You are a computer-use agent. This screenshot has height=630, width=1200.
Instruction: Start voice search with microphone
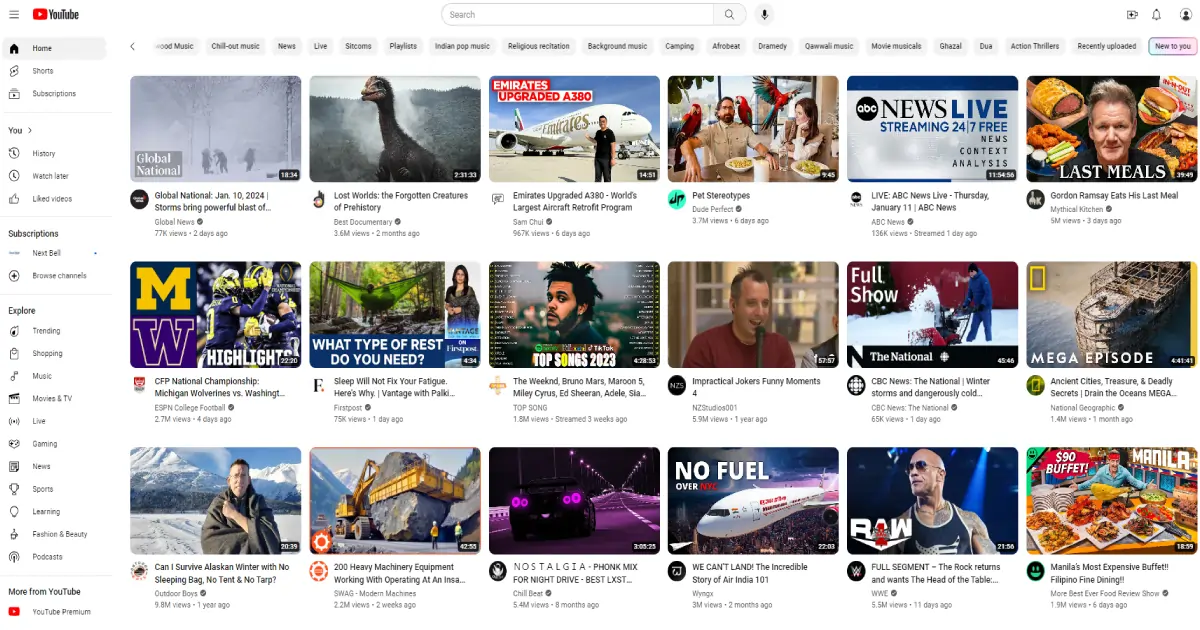pos(764,14)
